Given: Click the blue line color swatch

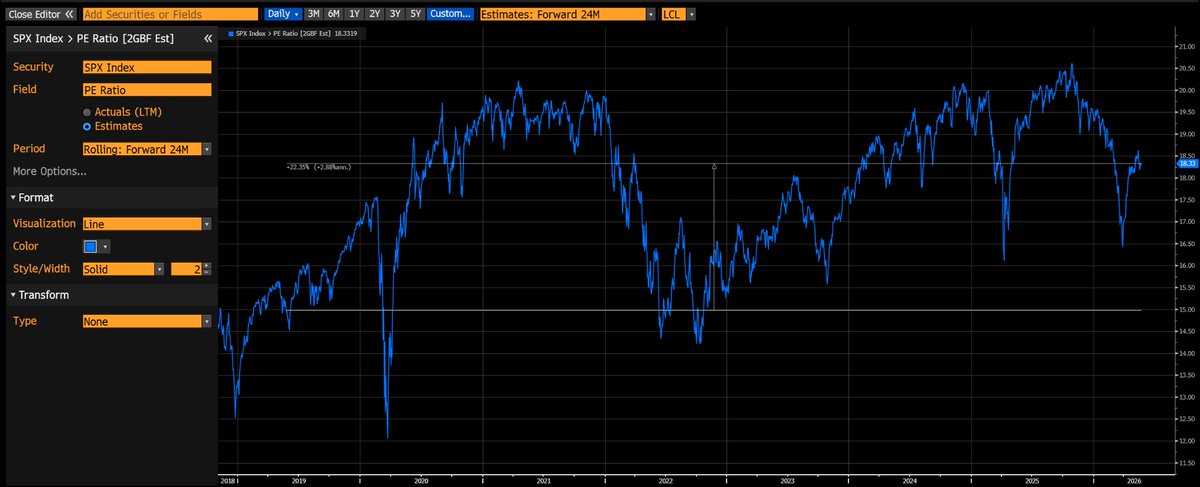Looking at the screenshot, I should [91, 246].
